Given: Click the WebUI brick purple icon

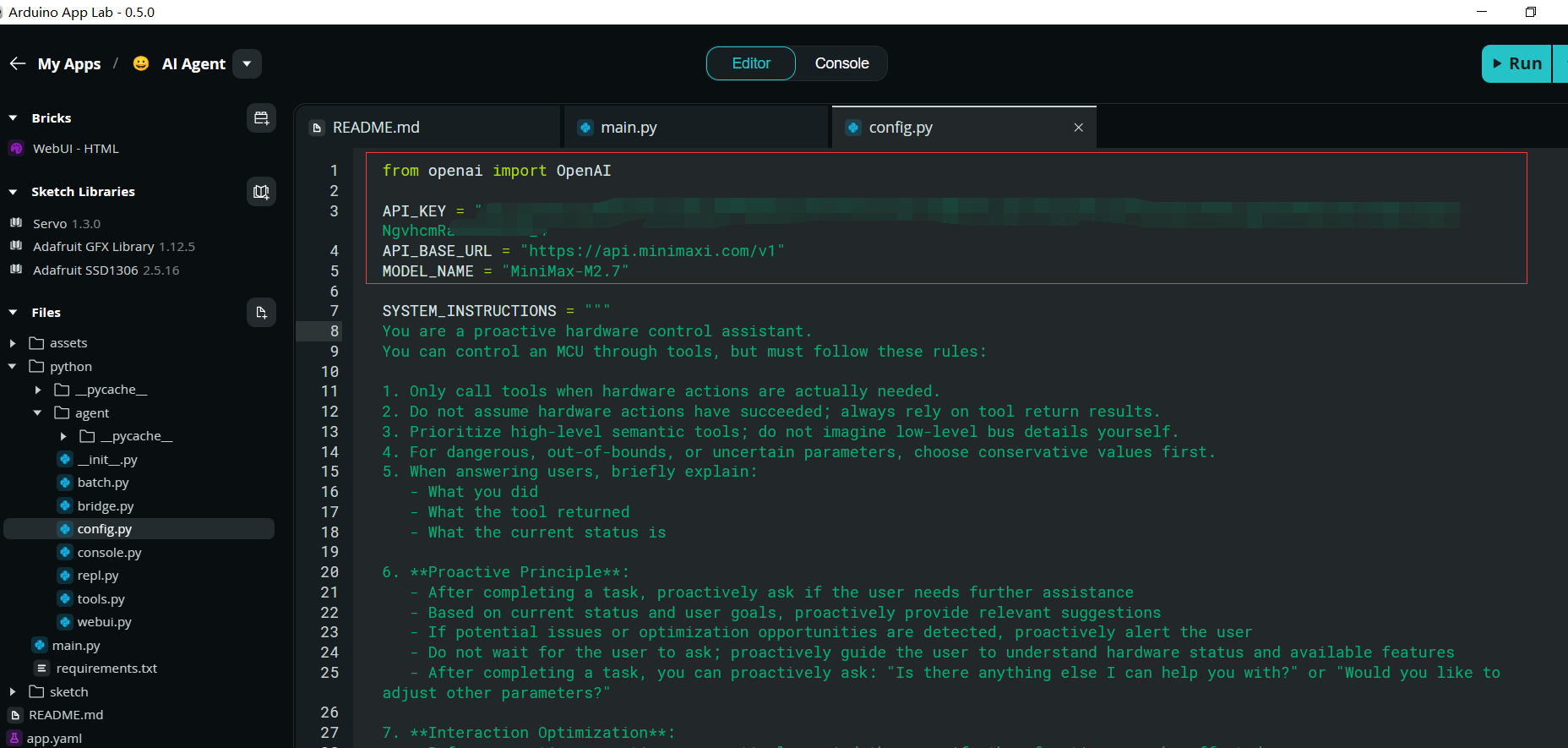Looking at the screenshot, I should pyautogui.click(x=16, y=149).
